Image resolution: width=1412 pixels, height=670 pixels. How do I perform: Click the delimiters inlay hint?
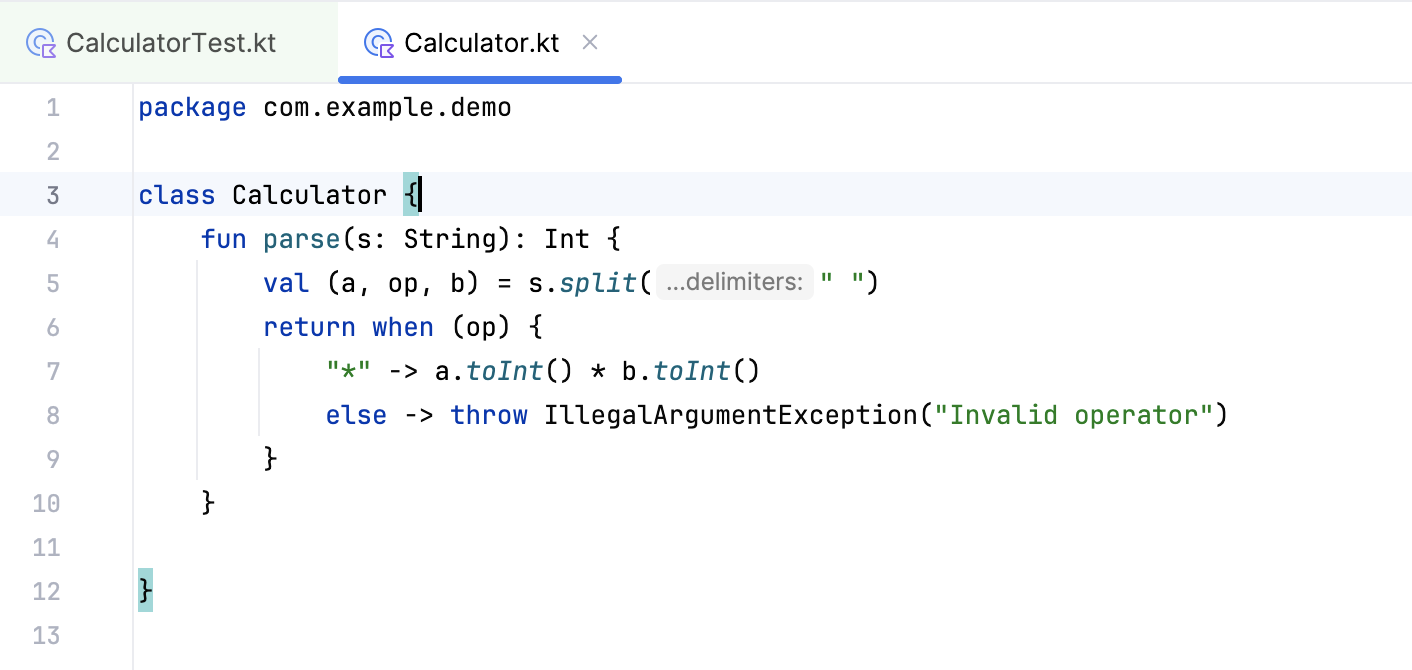coord(735,283)
